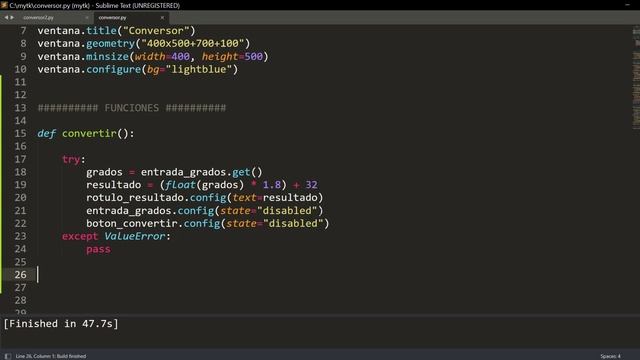Viewport: 640px width, 360px height.
Task: Click the FUNCIONES comment on line 13
Action: [131, 108]
